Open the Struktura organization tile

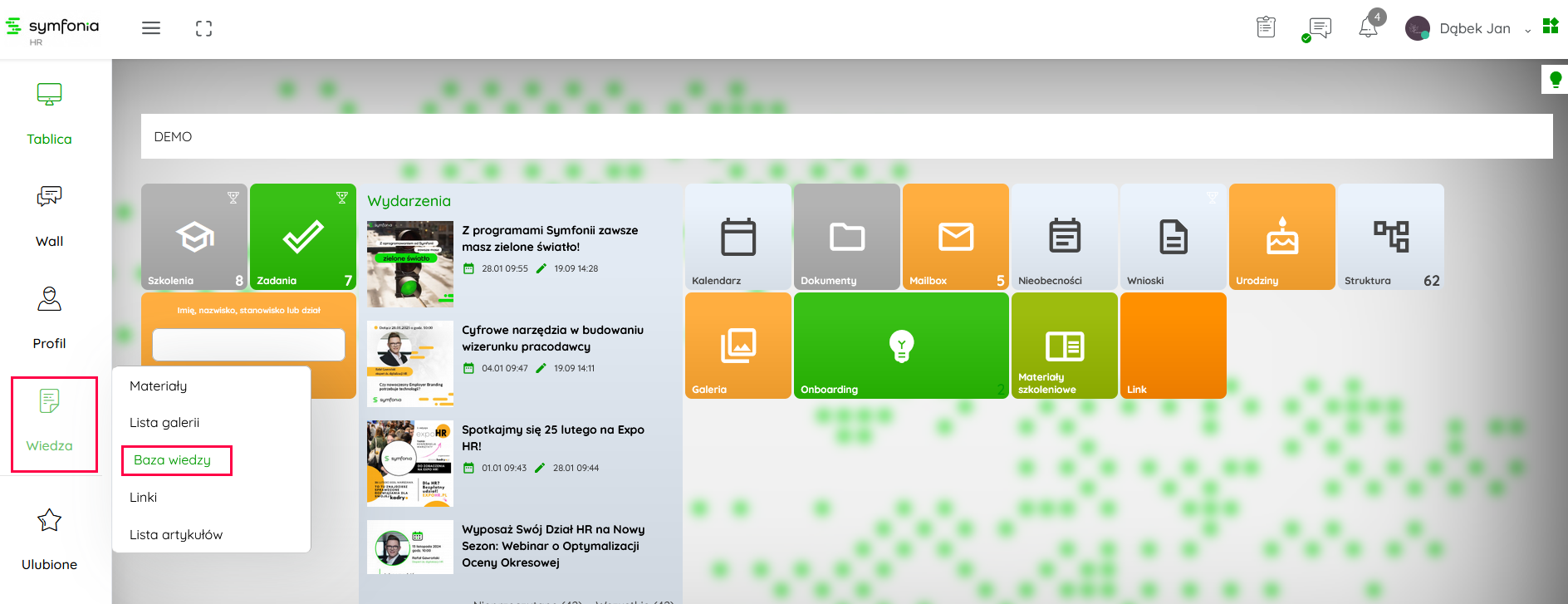[x=1390, y=237]
